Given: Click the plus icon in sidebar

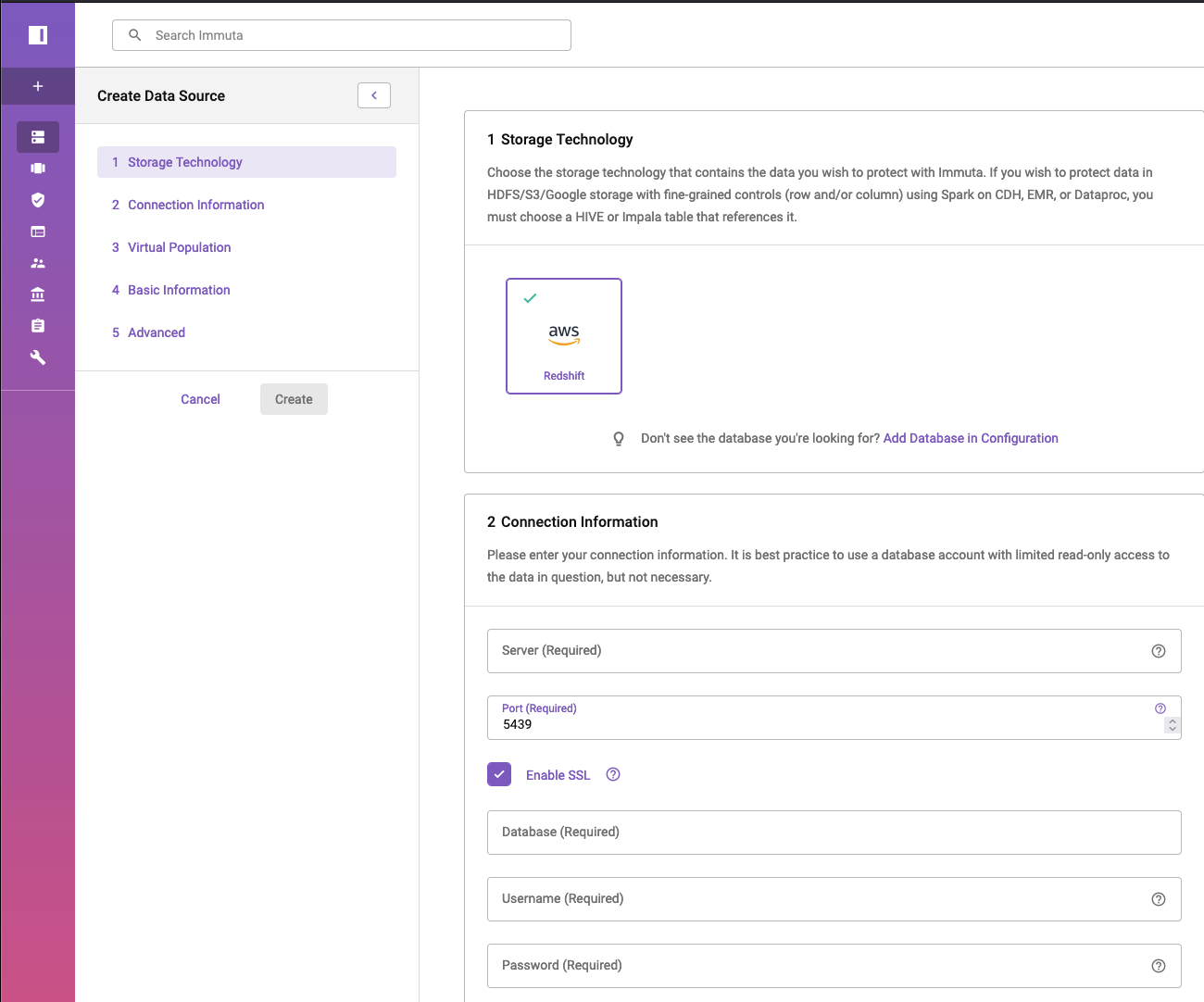Looking at the screenshot, I should pyautogui.click(x=38, y=86).
